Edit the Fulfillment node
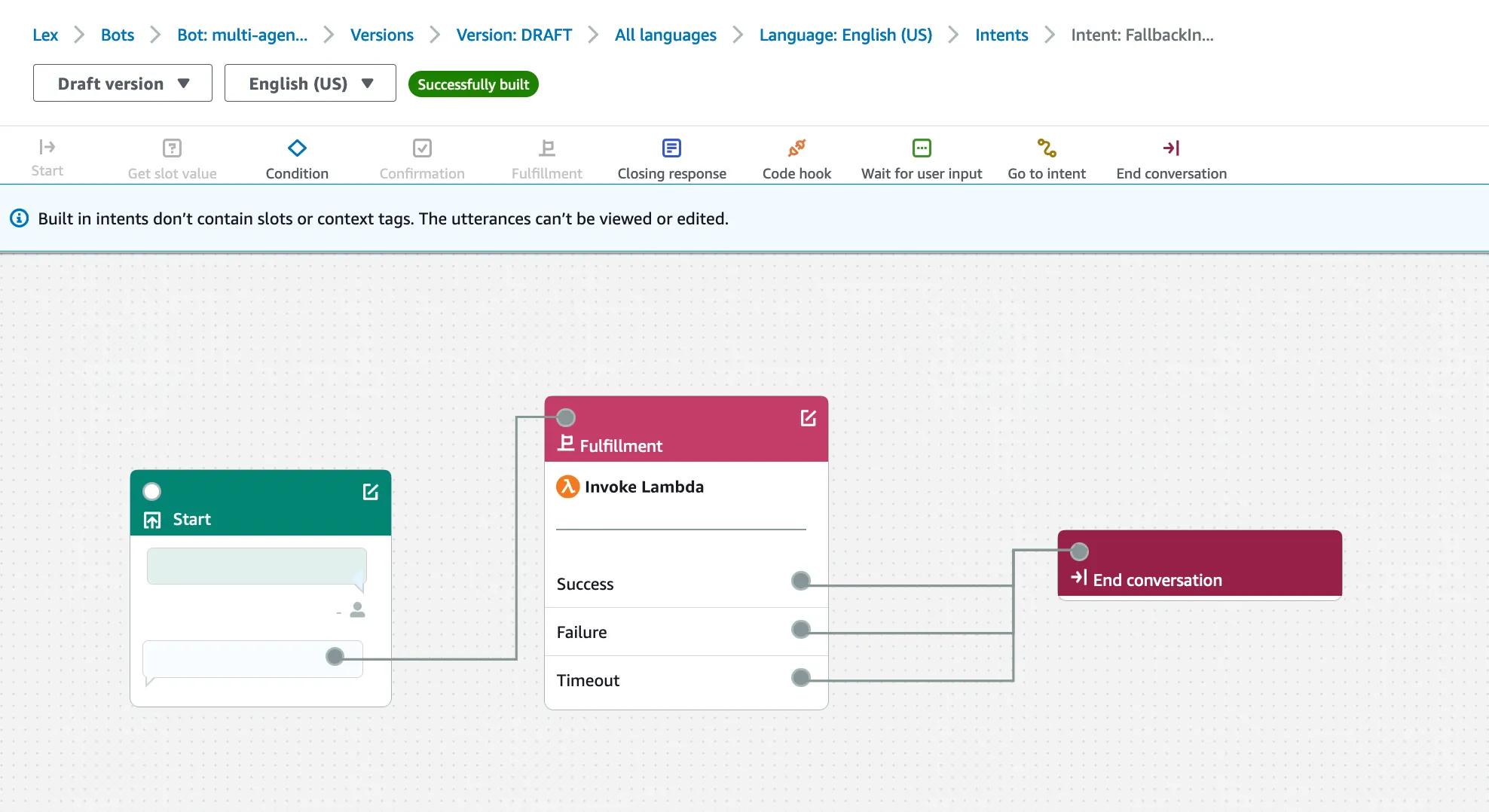The height and width of the screenshot is (812, 1489). [808, 418]
